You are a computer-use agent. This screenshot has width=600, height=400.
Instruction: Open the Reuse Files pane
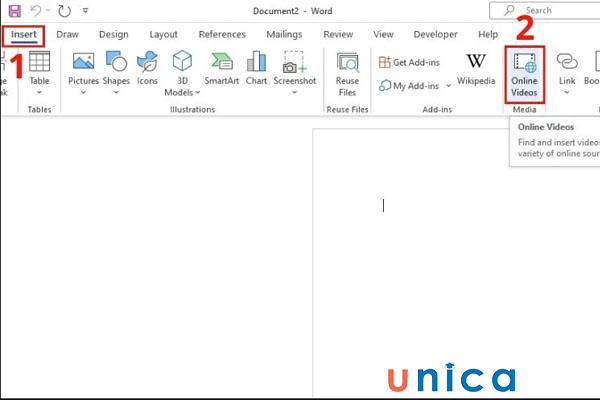coord(347,72)
